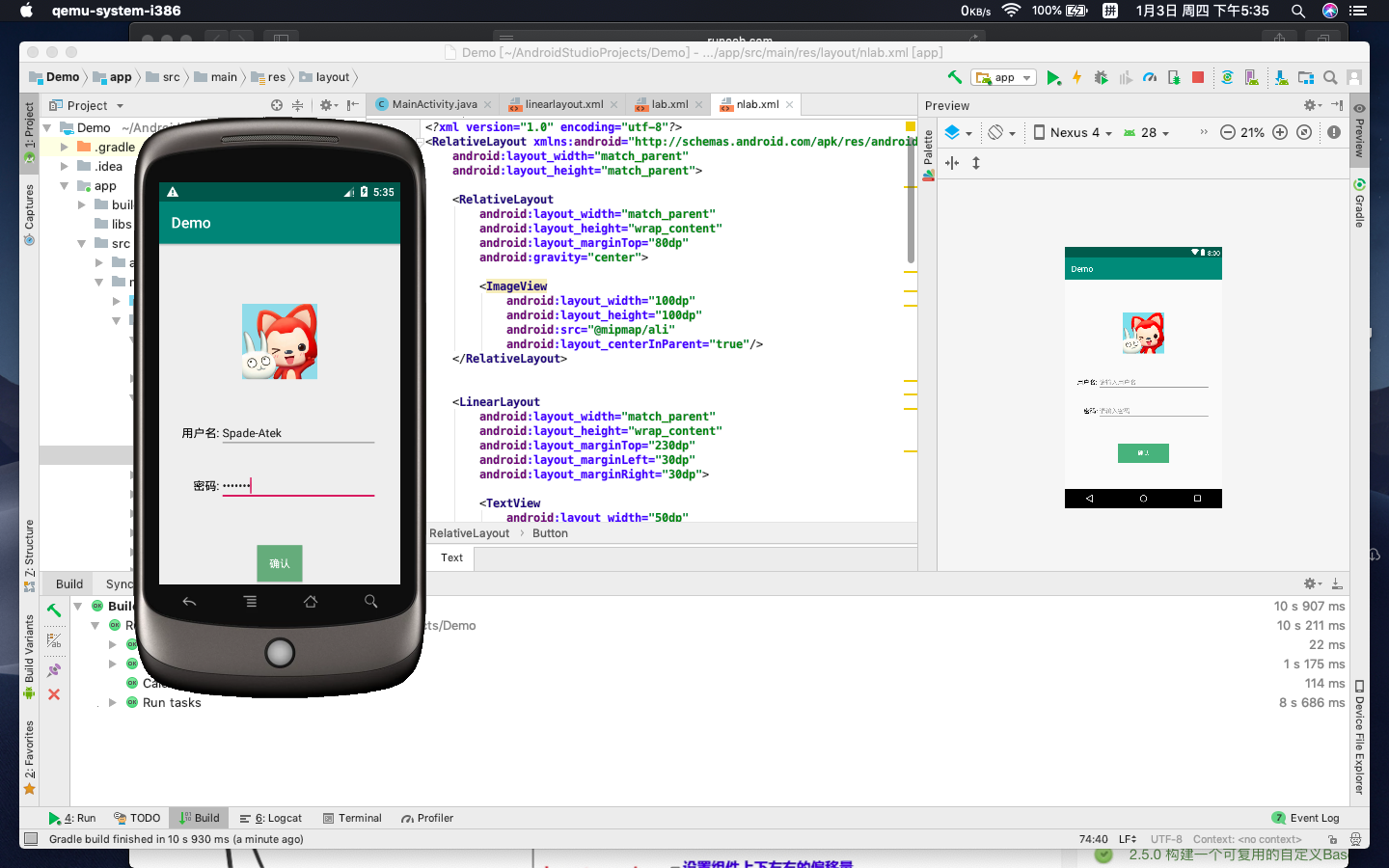Click the Apply Changes lightning bolt icon

click(1076, 77)
